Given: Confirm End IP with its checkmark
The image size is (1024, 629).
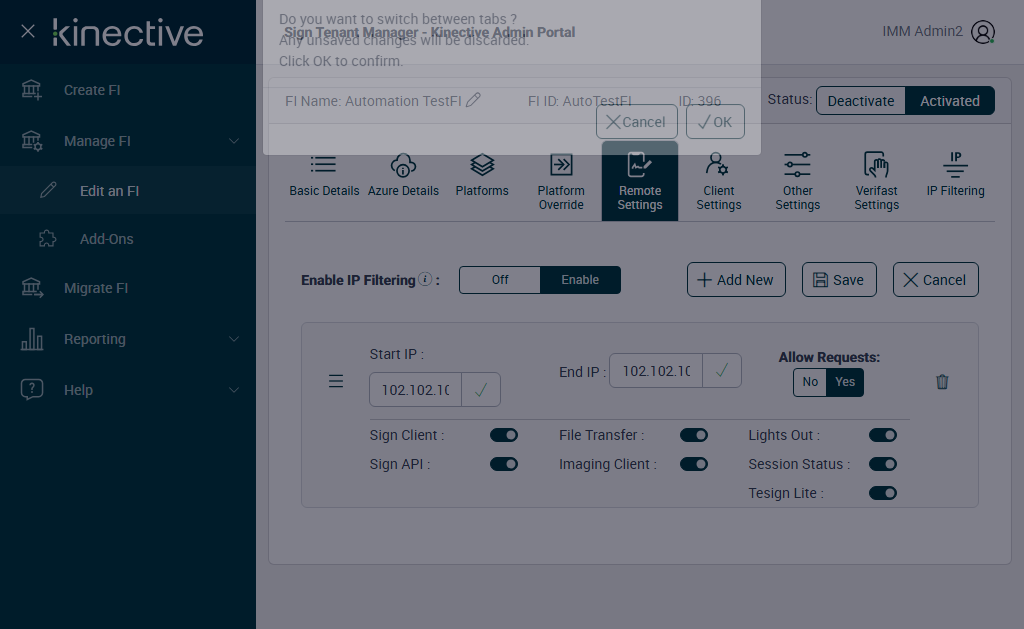Looking at the screenshot, I should click(x=722, y=371).
